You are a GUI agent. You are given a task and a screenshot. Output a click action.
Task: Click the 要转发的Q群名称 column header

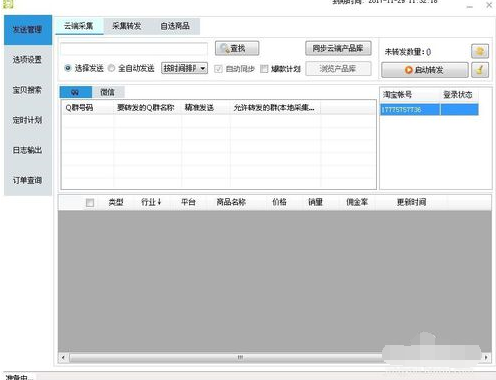148,108
